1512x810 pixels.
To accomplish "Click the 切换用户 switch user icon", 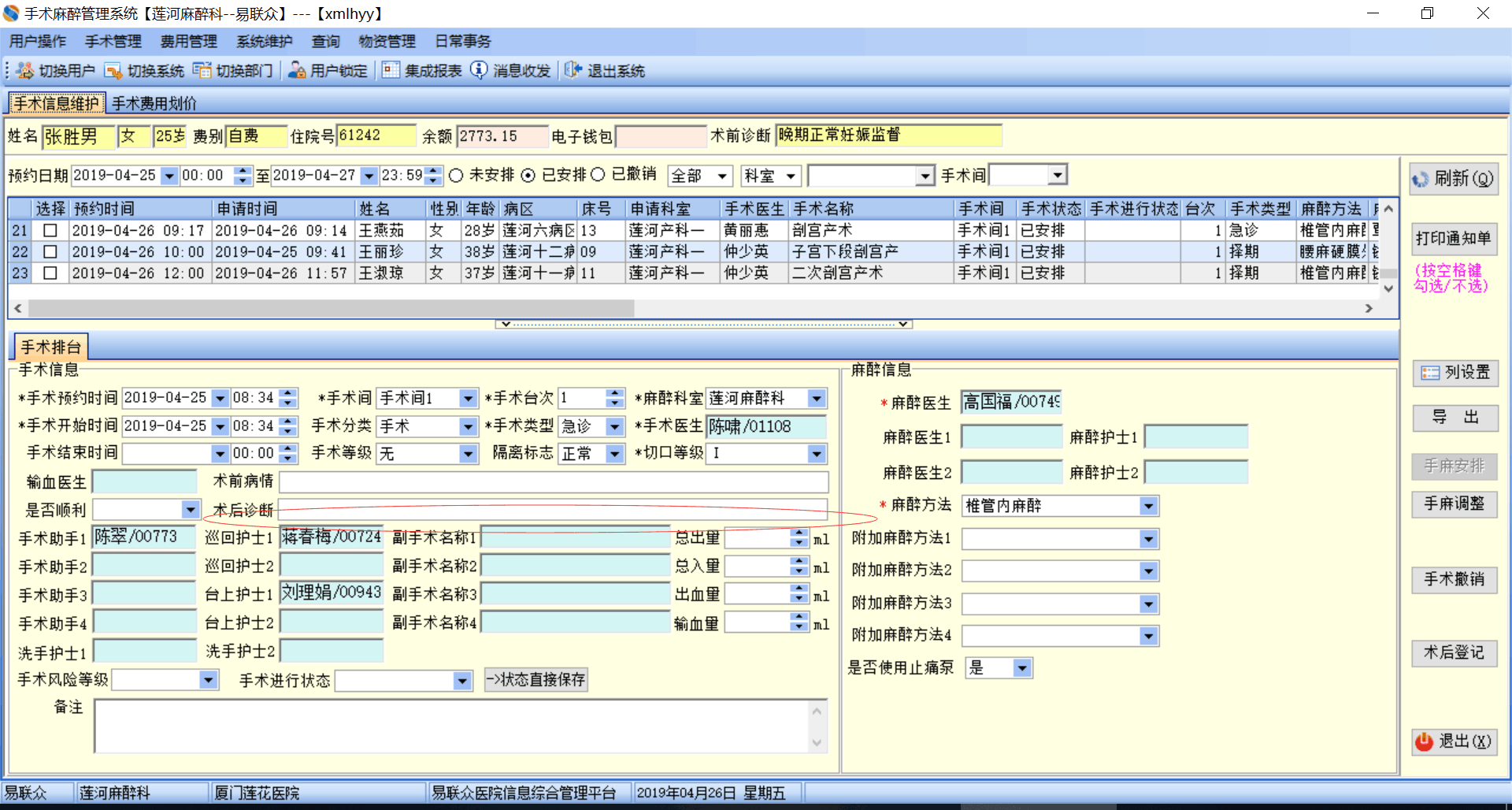I will pos(24,71).
